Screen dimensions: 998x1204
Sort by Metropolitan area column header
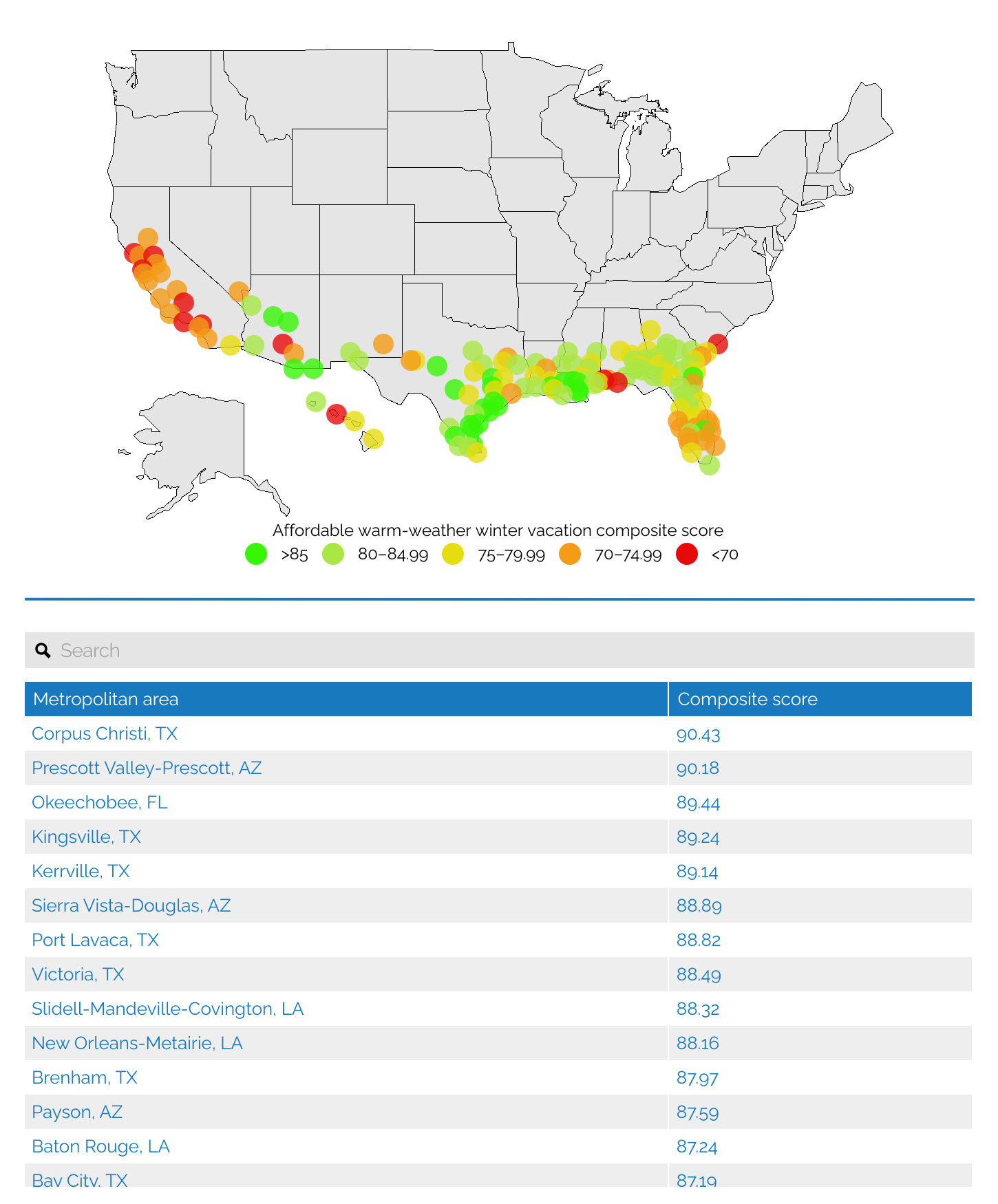[105, 699]
